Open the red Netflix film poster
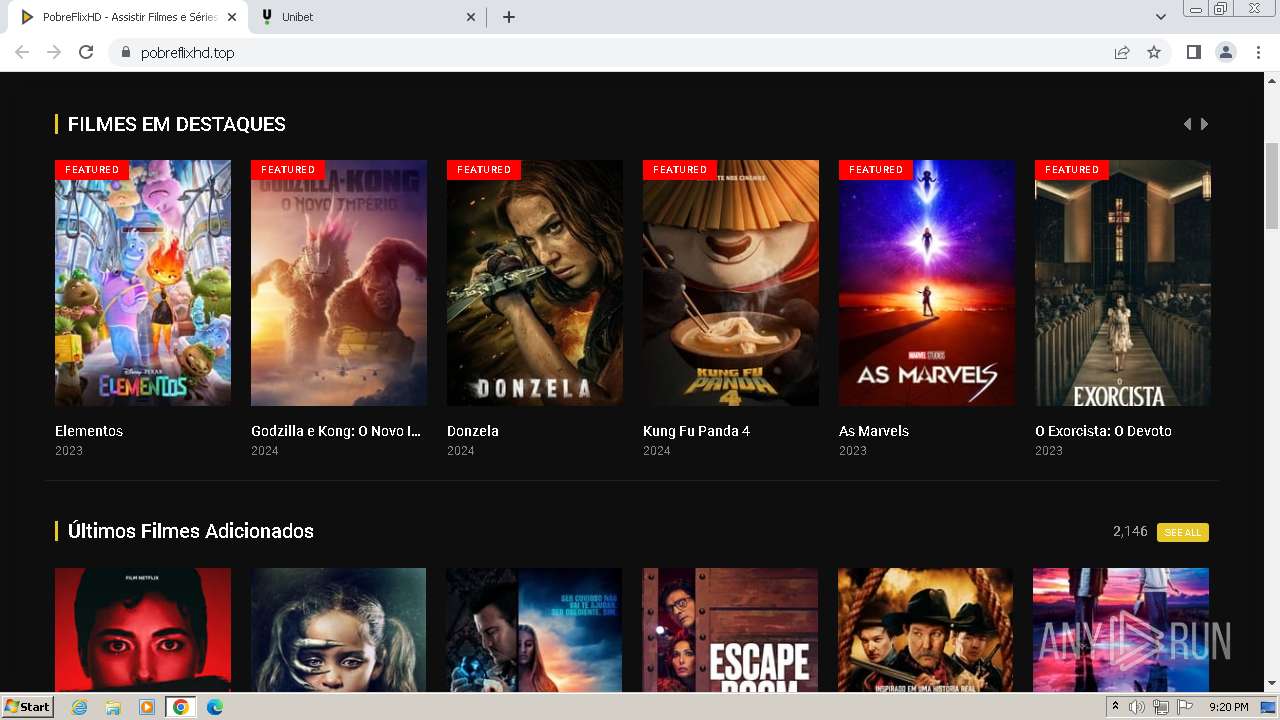 tap(143, 630)
